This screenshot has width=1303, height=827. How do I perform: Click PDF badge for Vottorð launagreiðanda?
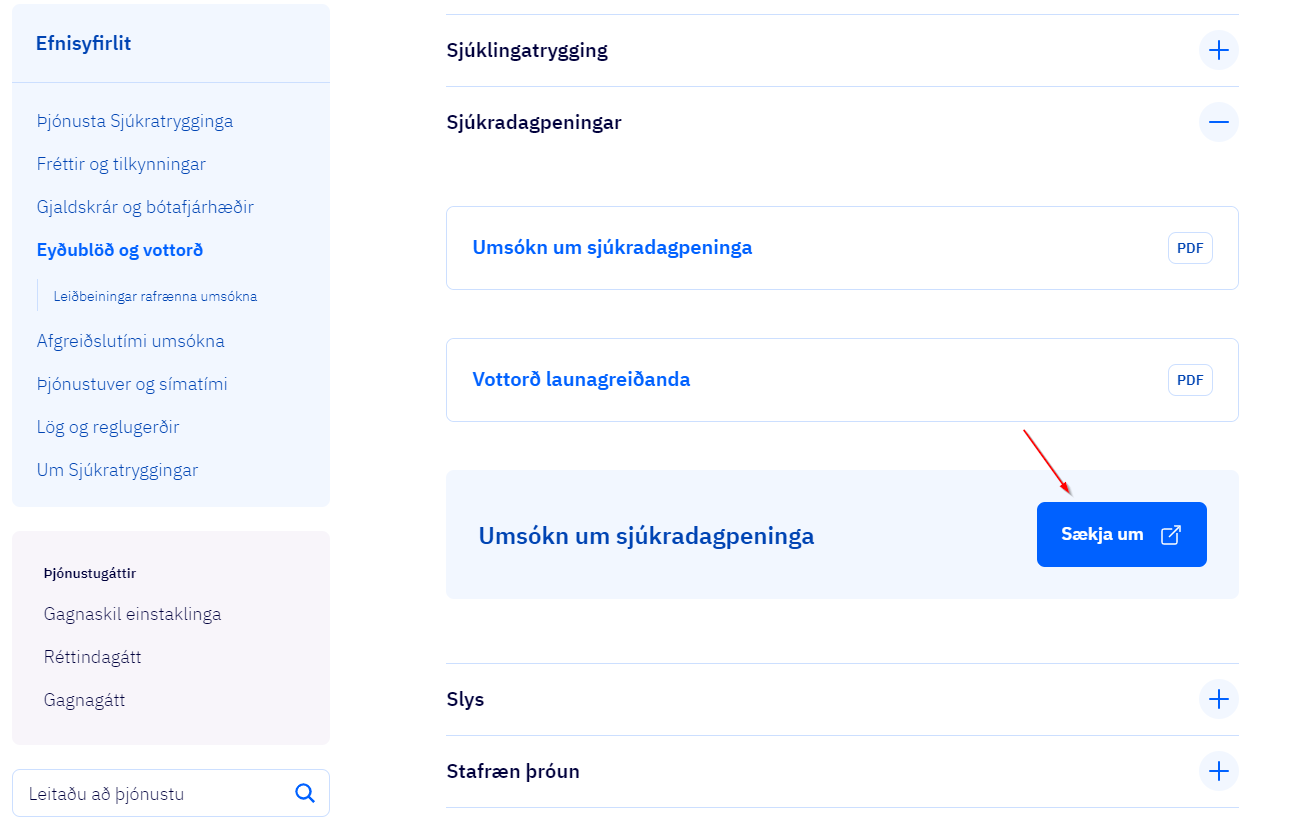click(x=1190, y=380)
